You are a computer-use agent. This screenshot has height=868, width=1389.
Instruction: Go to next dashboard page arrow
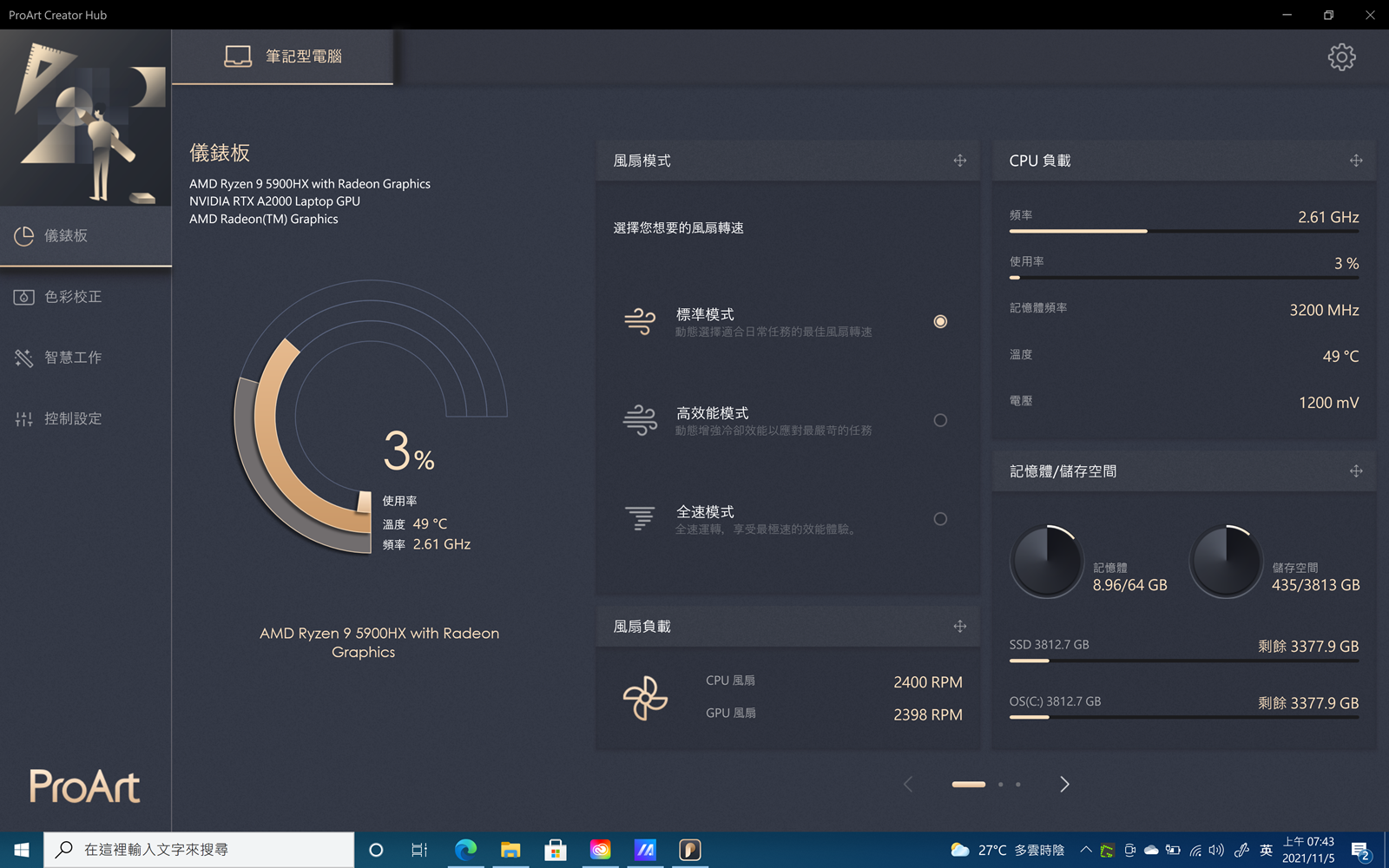[1064, 785]
